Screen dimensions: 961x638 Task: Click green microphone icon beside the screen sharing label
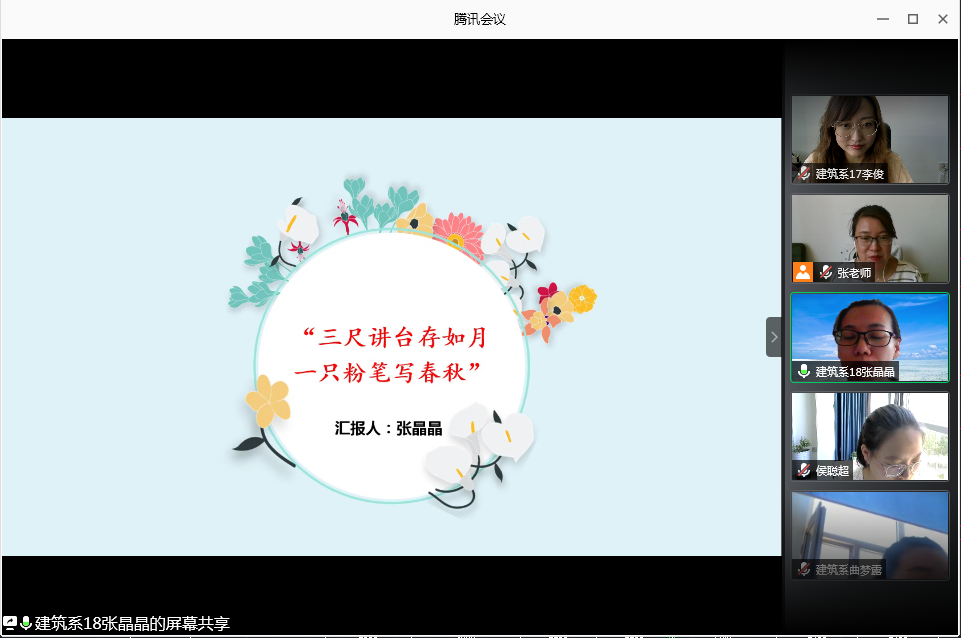point(26,623)
